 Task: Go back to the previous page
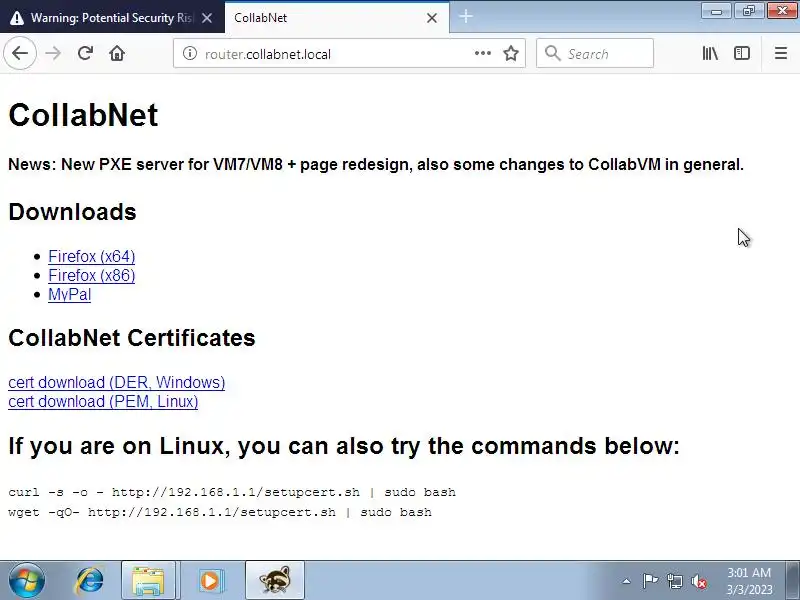pos(20,53)
